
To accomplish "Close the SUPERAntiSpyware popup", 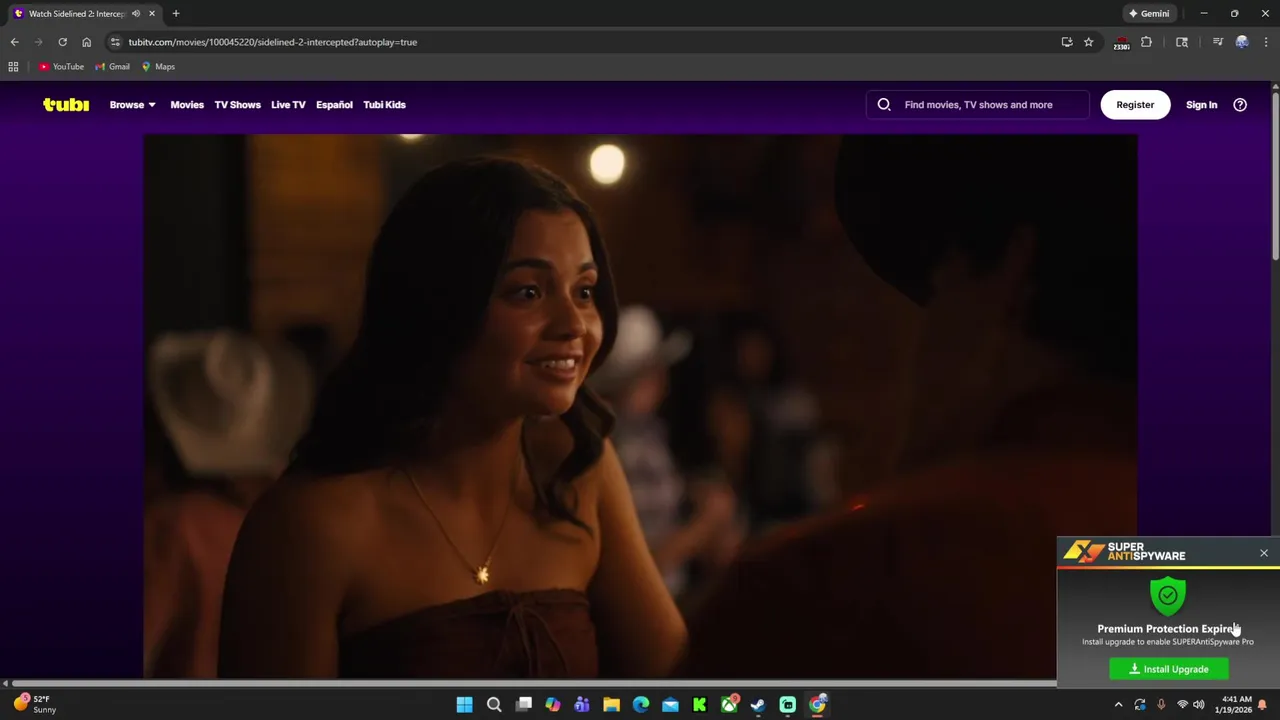I will pos(1264,553).
